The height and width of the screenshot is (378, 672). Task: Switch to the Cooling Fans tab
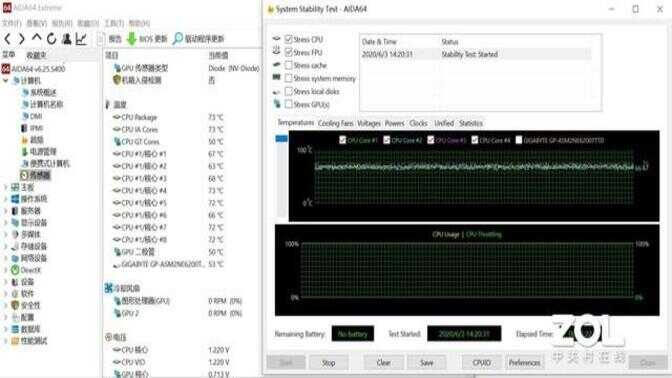(336, 123)
